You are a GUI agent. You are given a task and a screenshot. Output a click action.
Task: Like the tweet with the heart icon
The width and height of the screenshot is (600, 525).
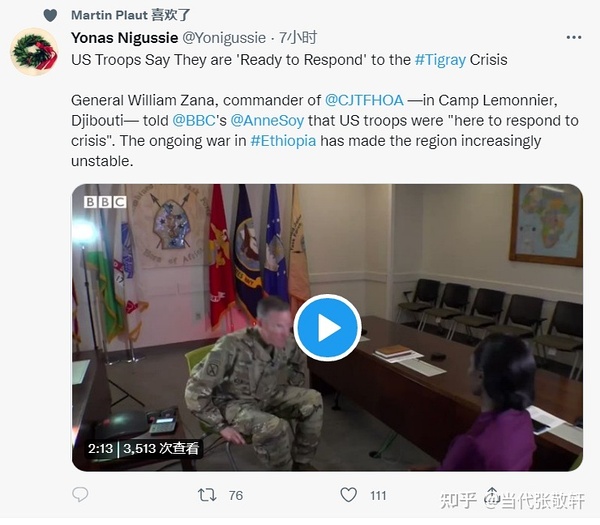349,495
